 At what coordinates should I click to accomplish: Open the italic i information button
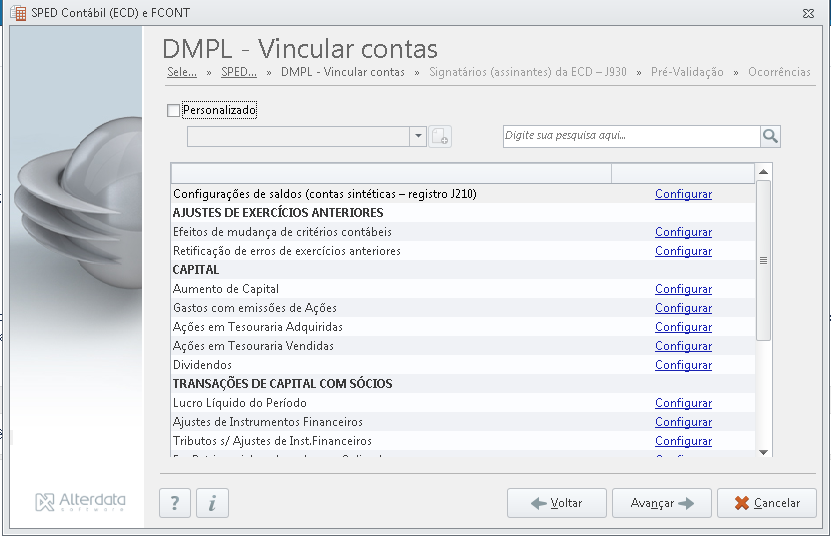(x=213, y=503)
